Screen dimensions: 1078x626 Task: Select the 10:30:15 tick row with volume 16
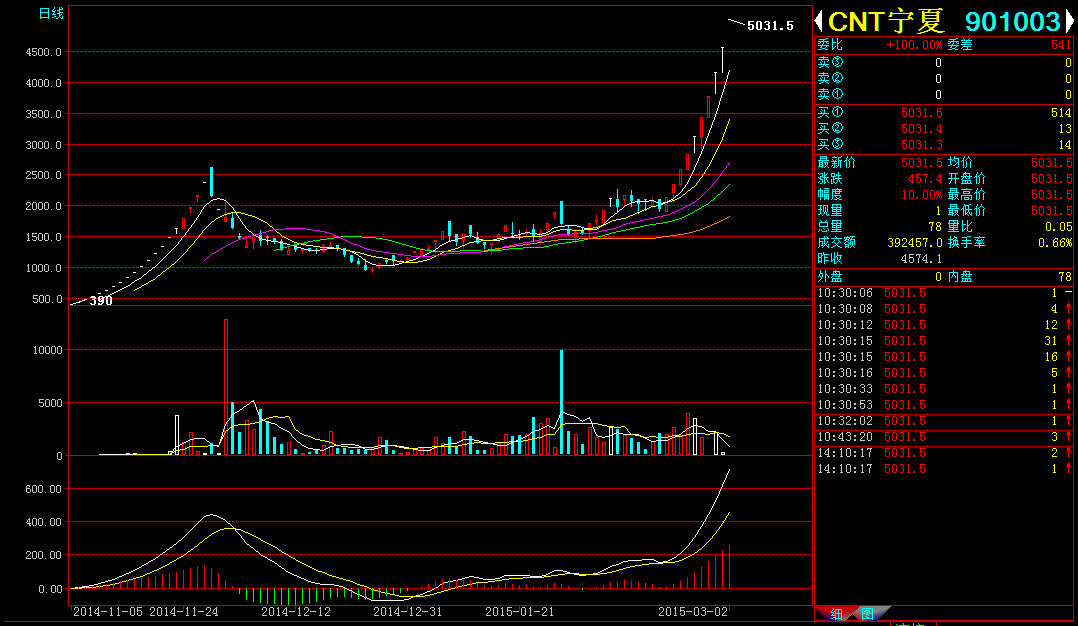(944, 357)
